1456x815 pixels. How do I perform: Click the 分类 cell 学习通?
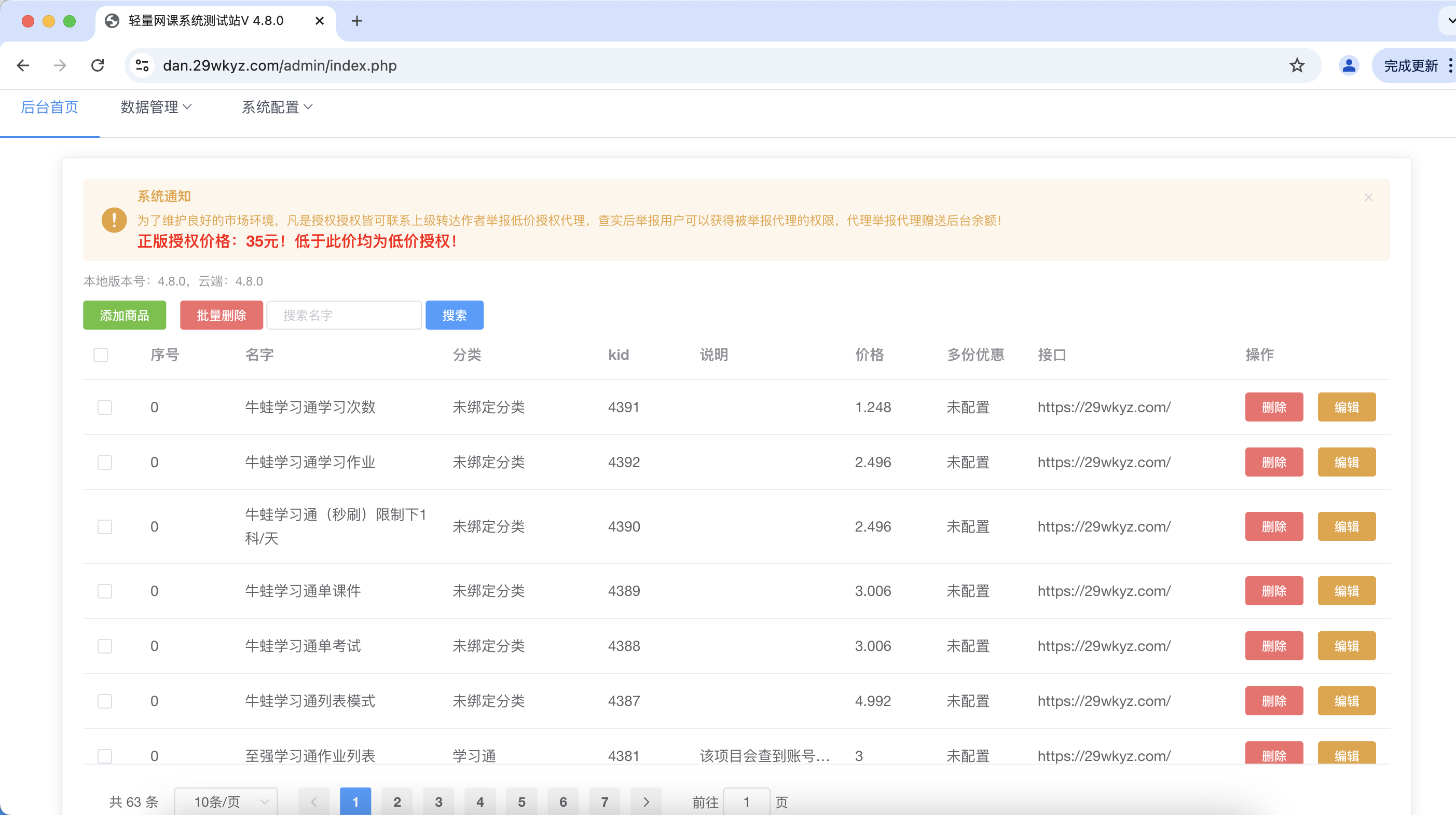coord(474,756)
